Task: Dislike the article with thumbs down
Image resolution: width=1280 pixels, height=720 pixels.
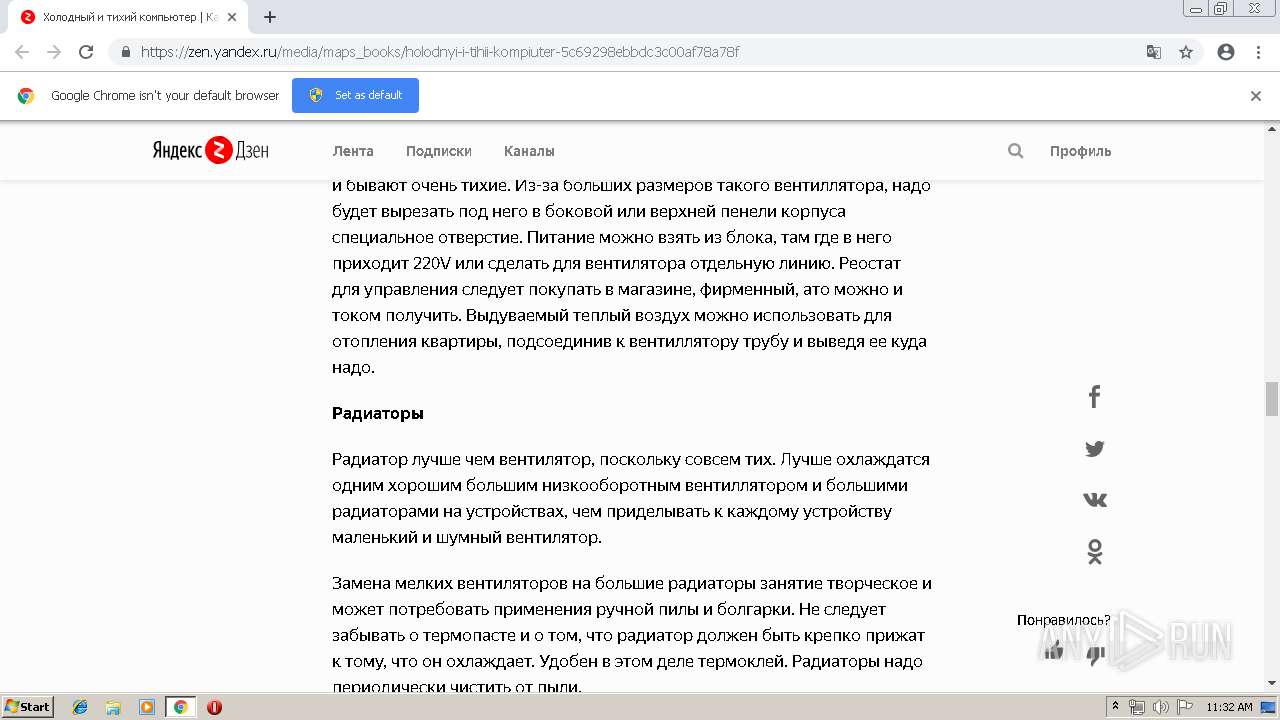Action: point(1096,655)
